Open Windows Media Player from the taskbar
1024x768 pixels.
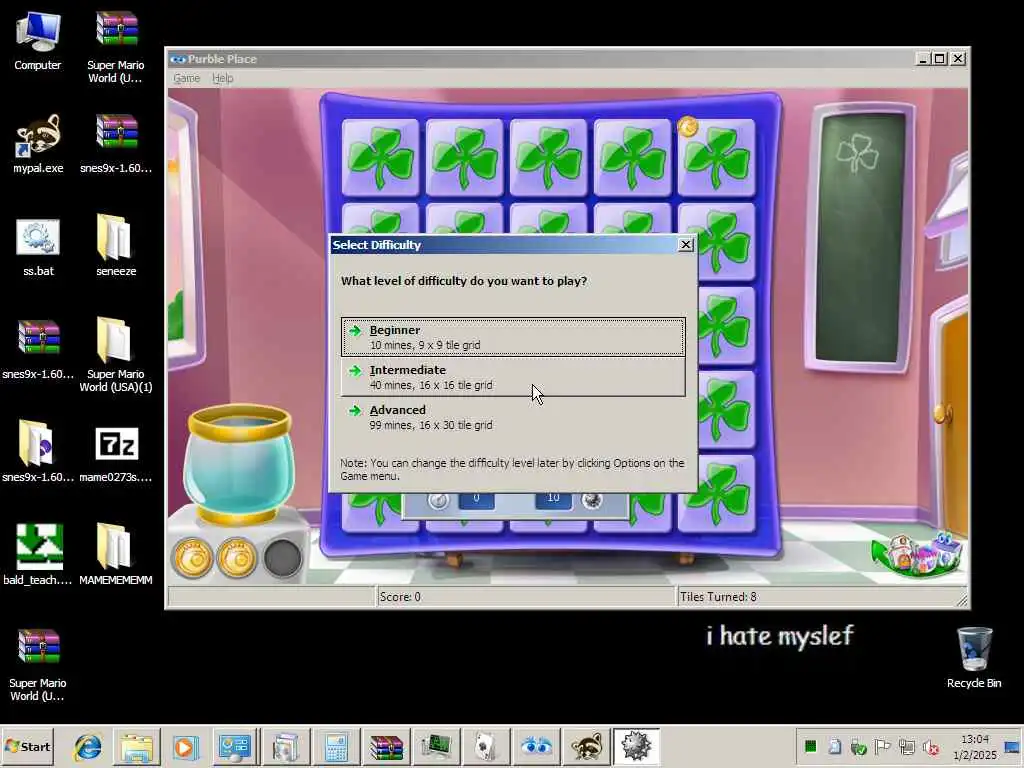[185, 746]
